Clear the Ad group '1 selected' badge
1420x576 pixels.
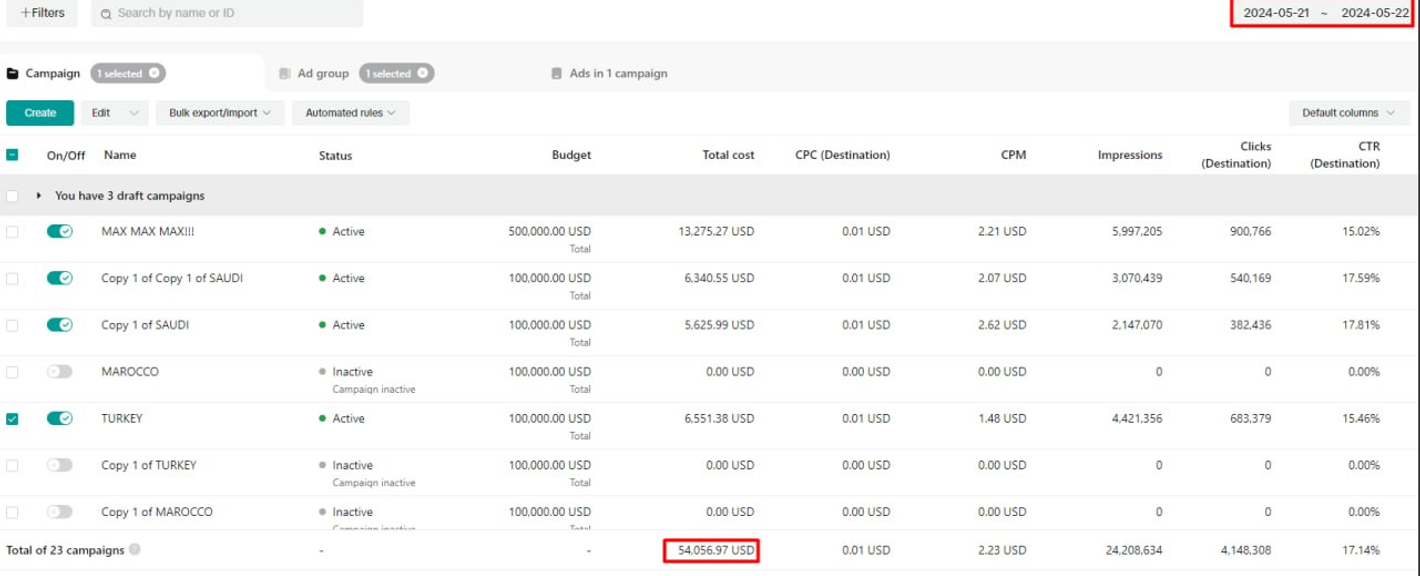[423, 74]
